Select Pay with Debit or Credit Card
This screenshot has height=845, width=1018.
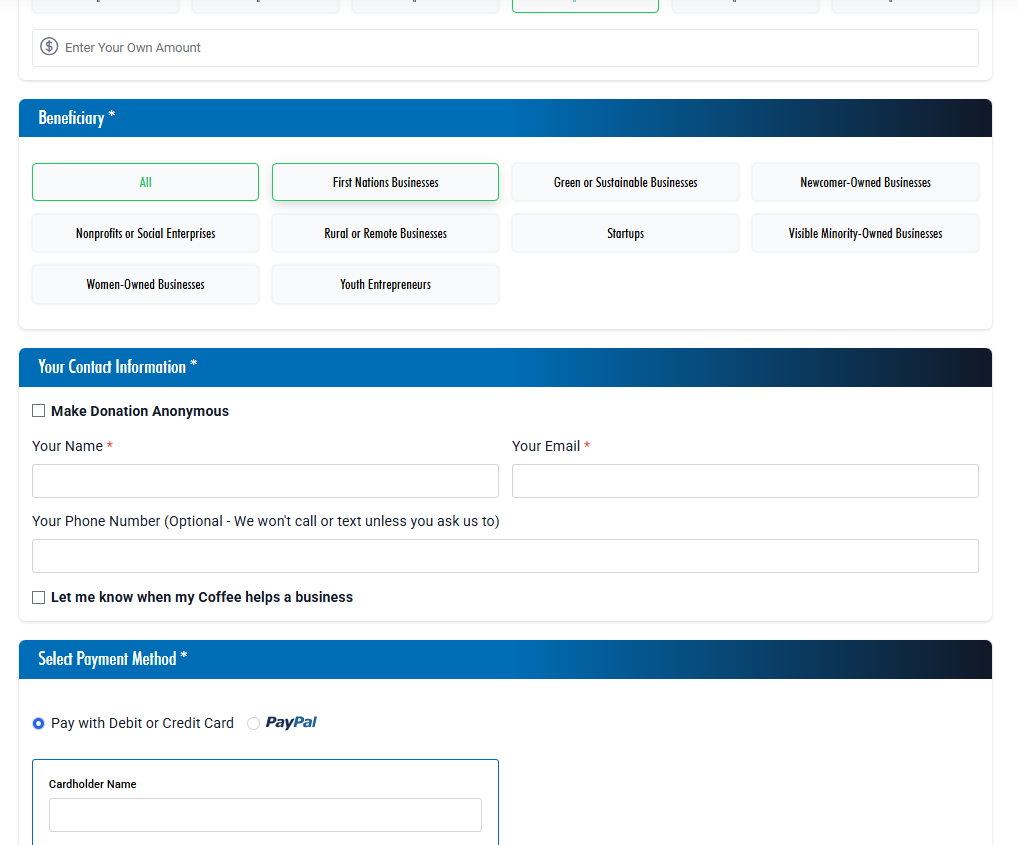pyautogui.click(x=39, y=723)
